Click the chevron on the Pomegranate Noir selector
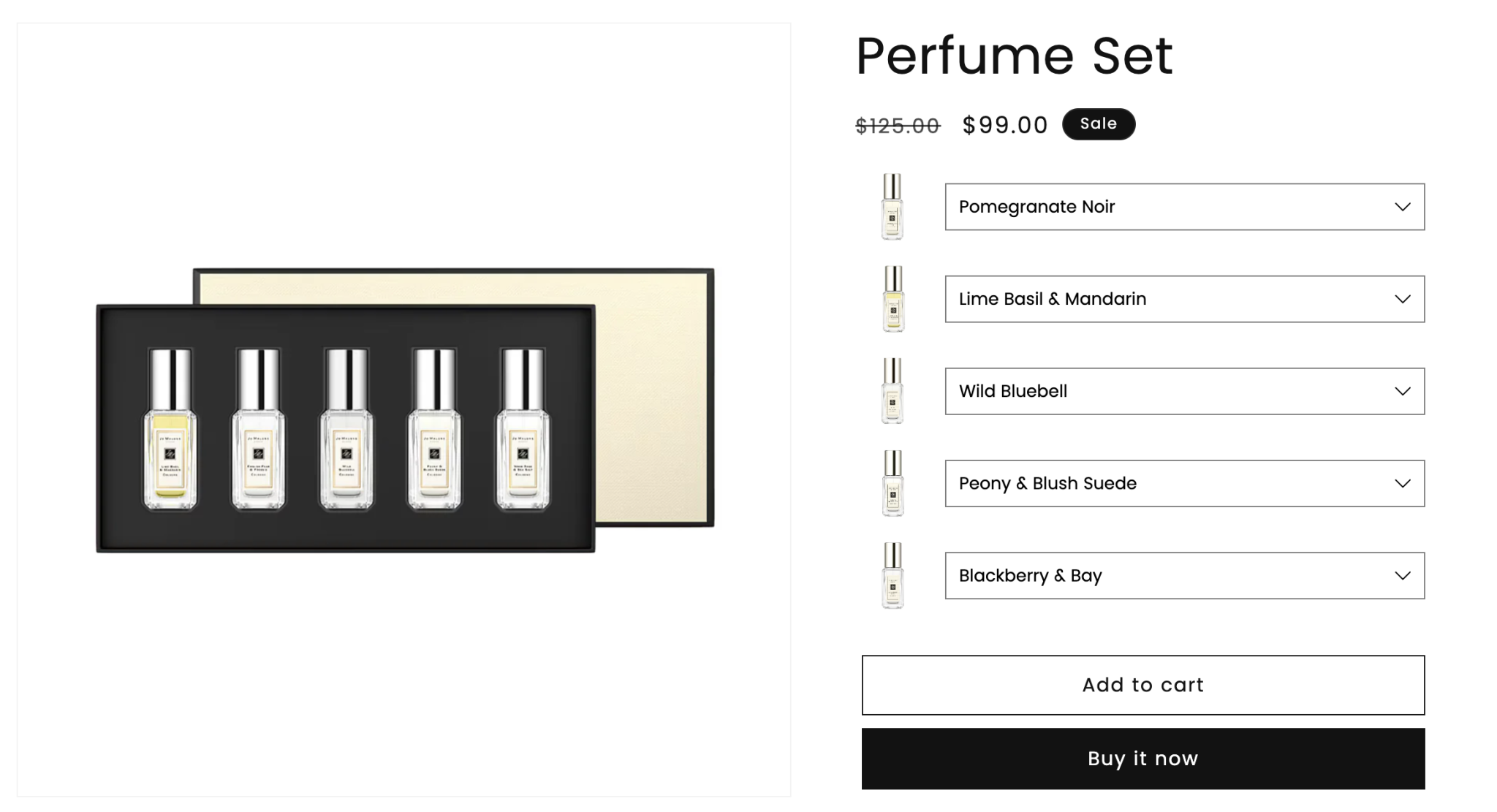 (1401, 207)
